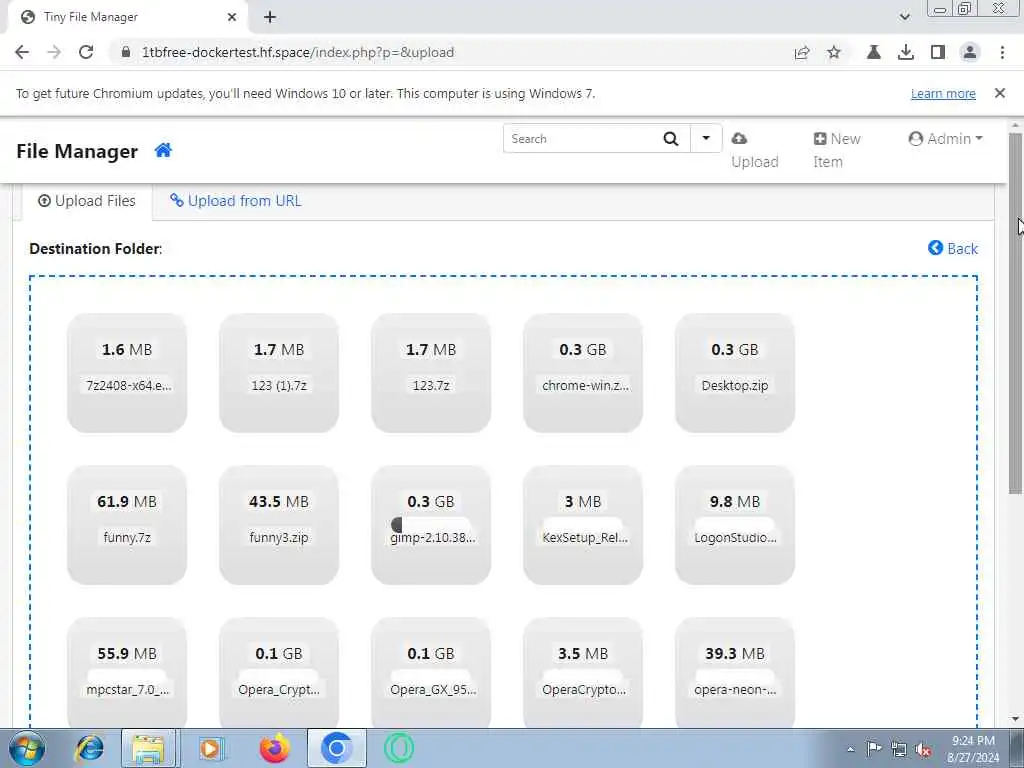Click the Learn more link
The width and height of the screenshot is (1024, 768).
943,93
